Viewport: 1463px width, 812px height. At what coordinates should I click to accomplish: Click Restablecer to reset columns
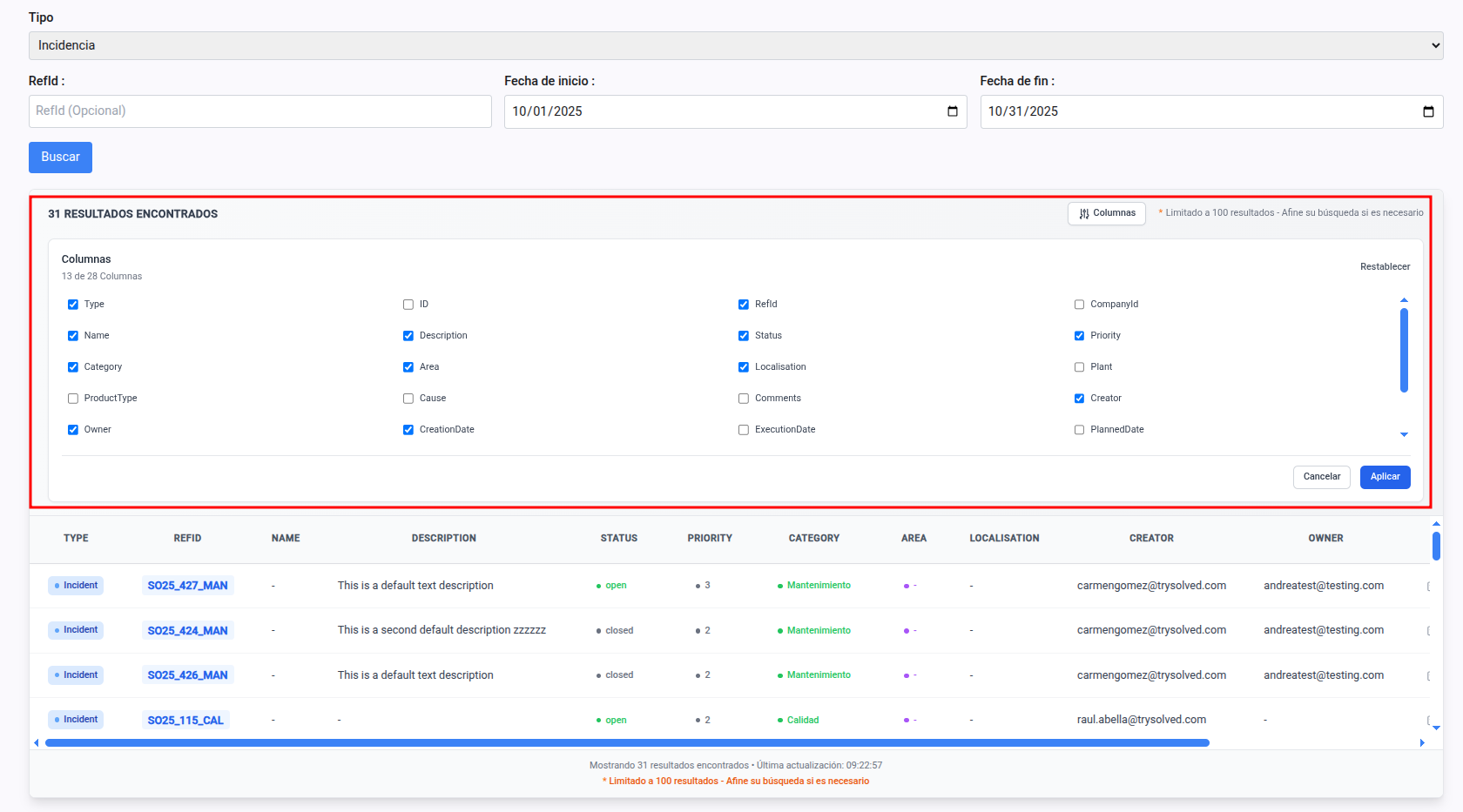click(x=1385, y=267)
